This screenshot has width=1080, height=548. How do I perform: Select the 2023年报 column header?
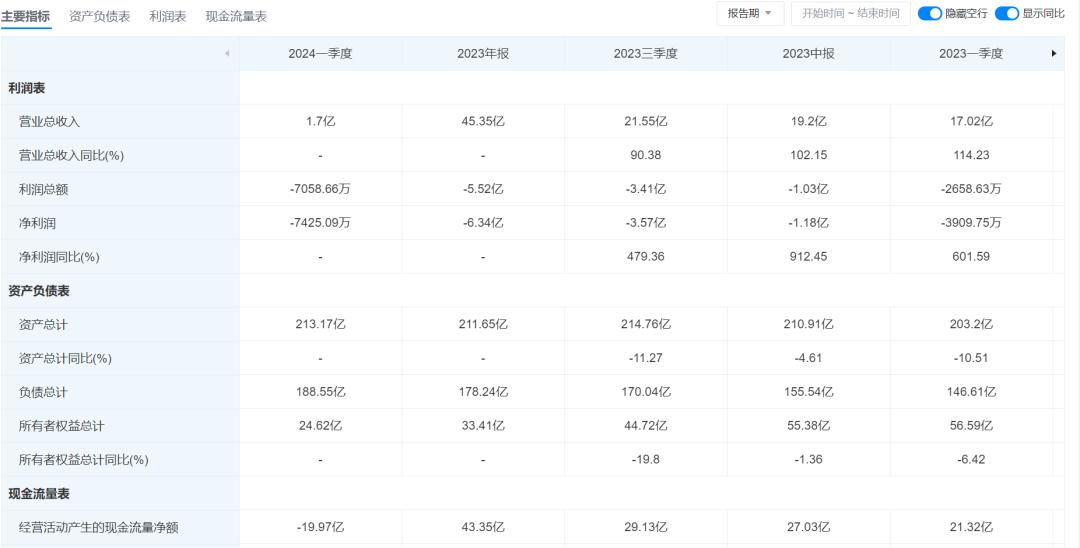pos(483,54)
